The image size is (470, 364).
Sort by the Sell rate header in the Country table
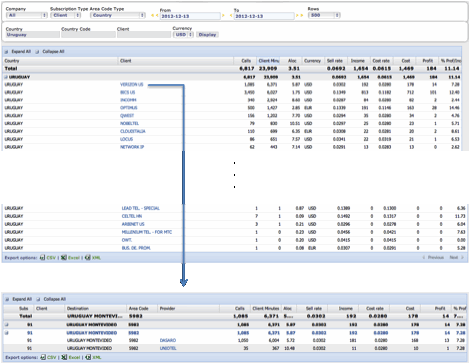click(335, 61)
